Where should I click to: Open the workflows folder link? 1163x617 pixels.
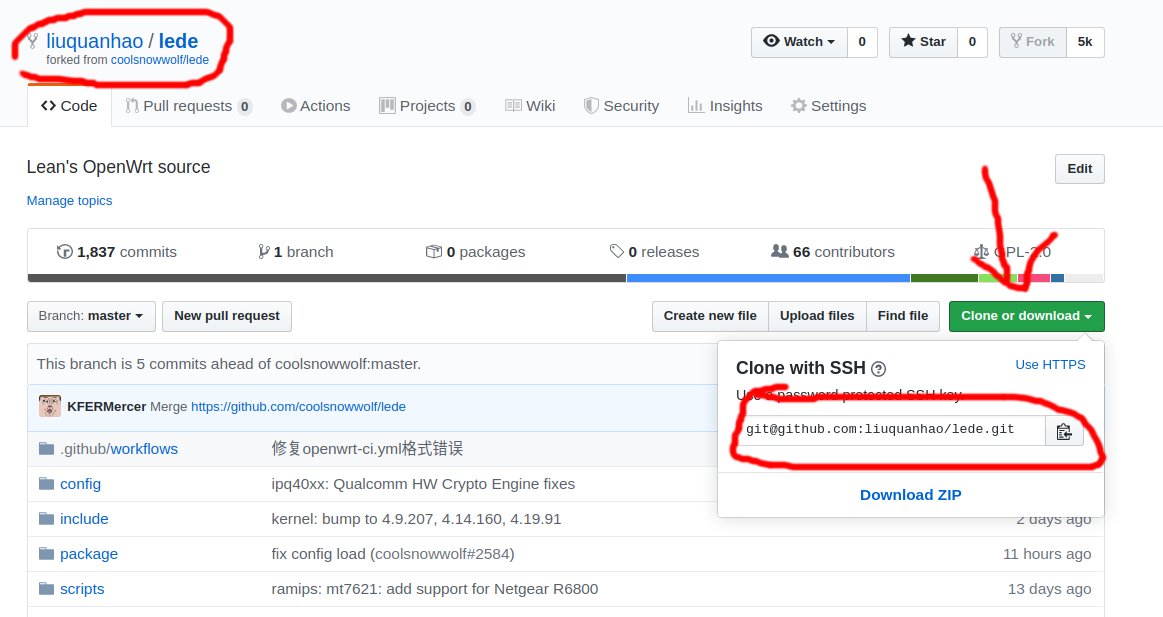(144, 449)
